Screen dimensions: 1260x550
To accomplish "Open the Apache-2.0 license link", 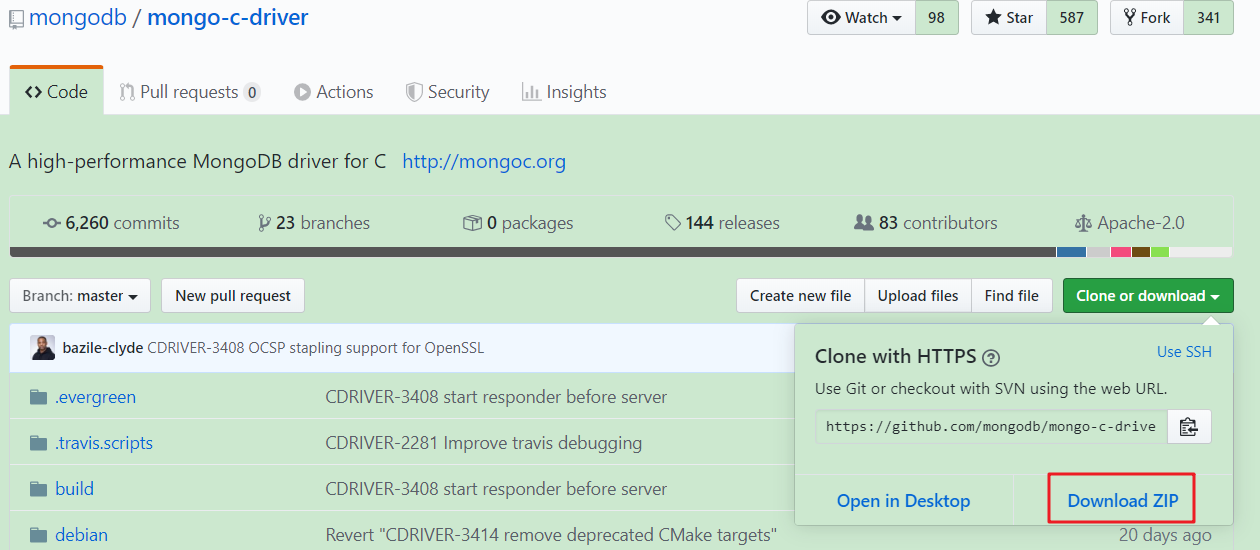I will click(1129, 223).
